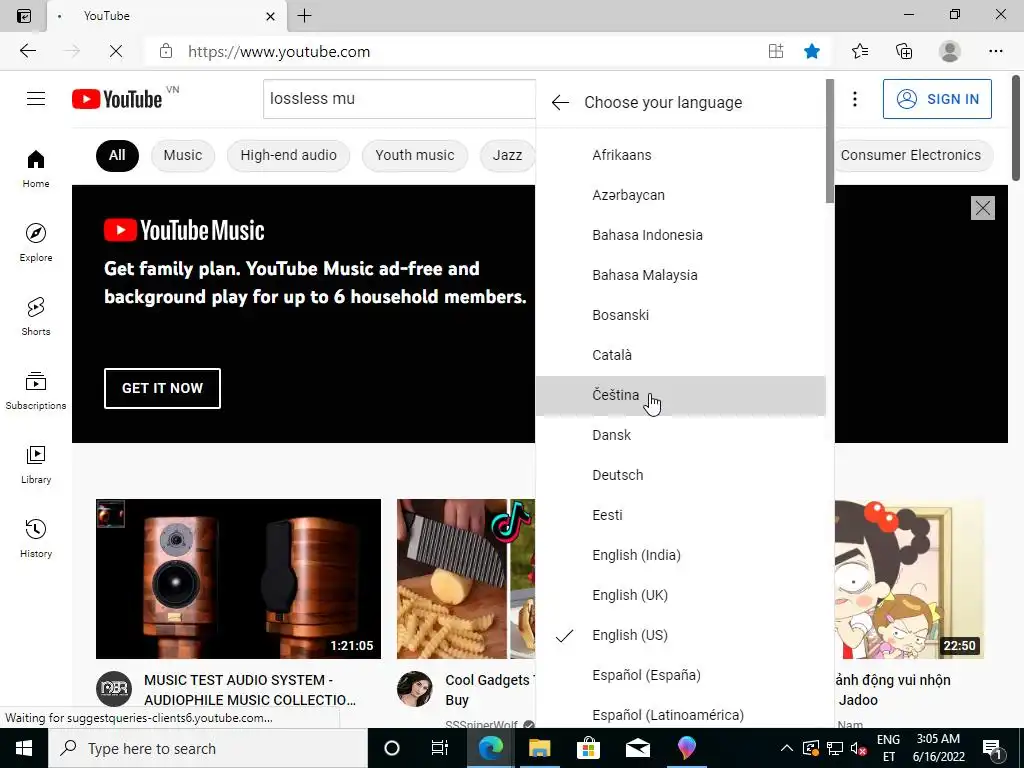Image resolution: width=1024 pixels, height=768 pixels.
Task: Choose Bahasa Malaysia language
Action: (680, 275)
